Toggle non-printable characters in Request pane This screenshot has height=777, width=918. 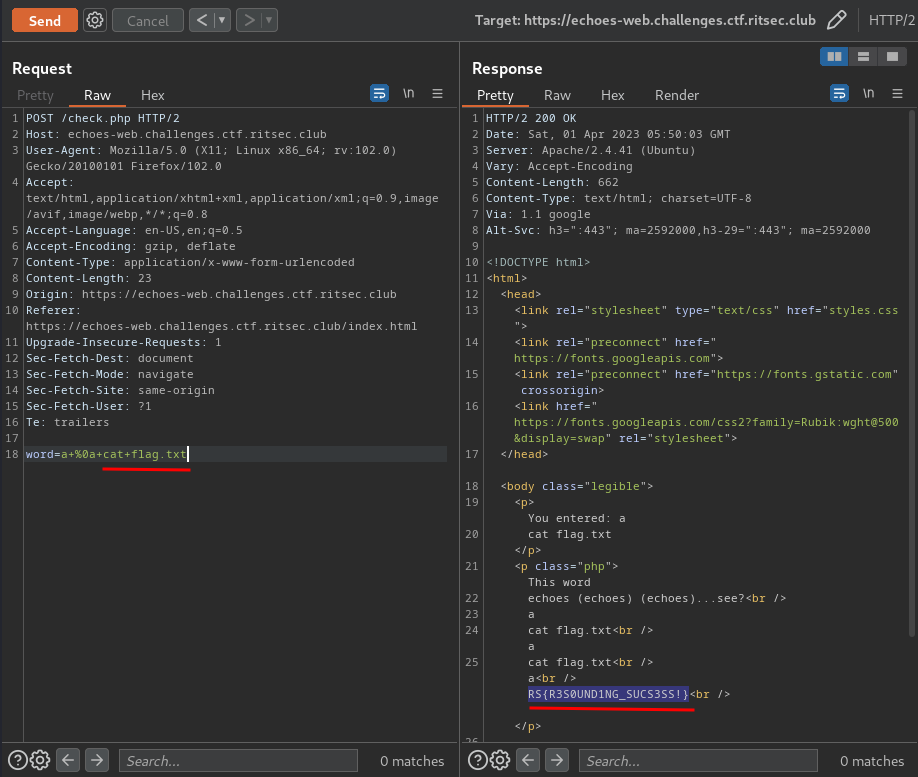(409, 93)
